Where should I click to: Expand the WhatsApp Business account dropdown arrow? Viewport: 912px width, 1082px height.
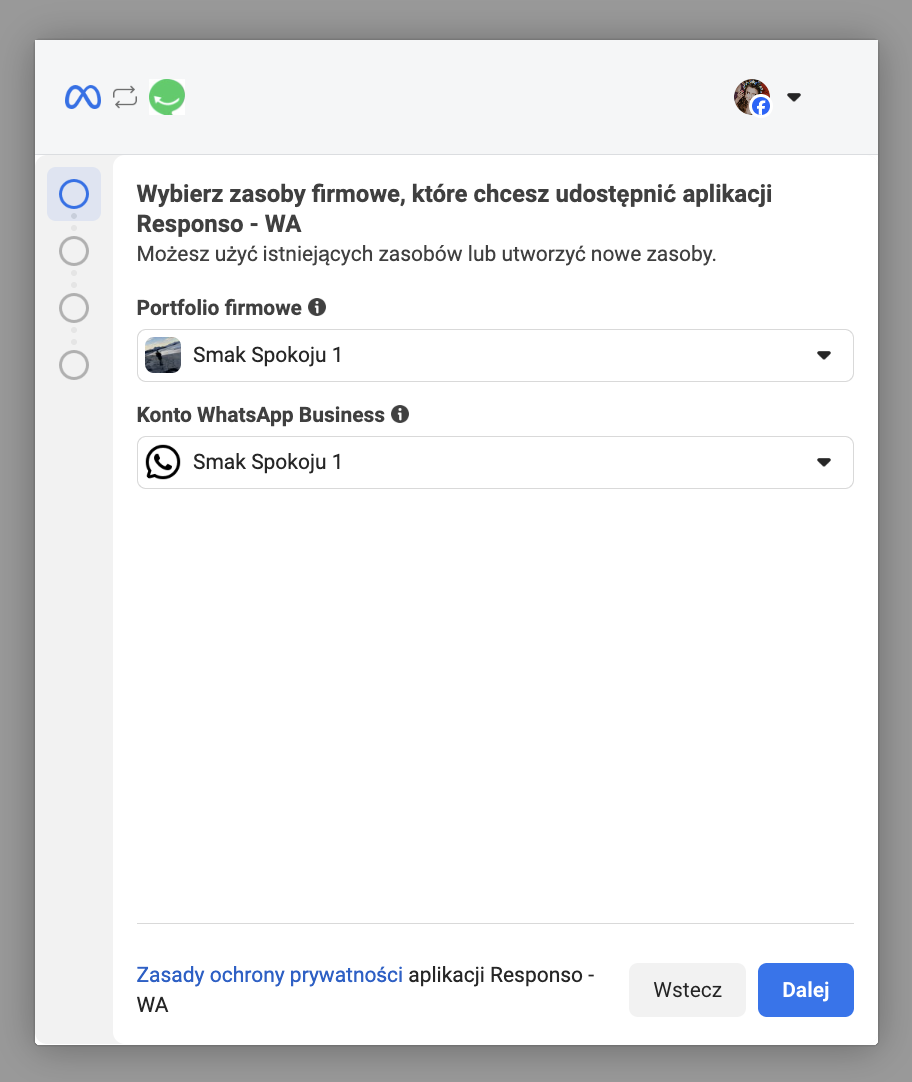pos(824,462)
